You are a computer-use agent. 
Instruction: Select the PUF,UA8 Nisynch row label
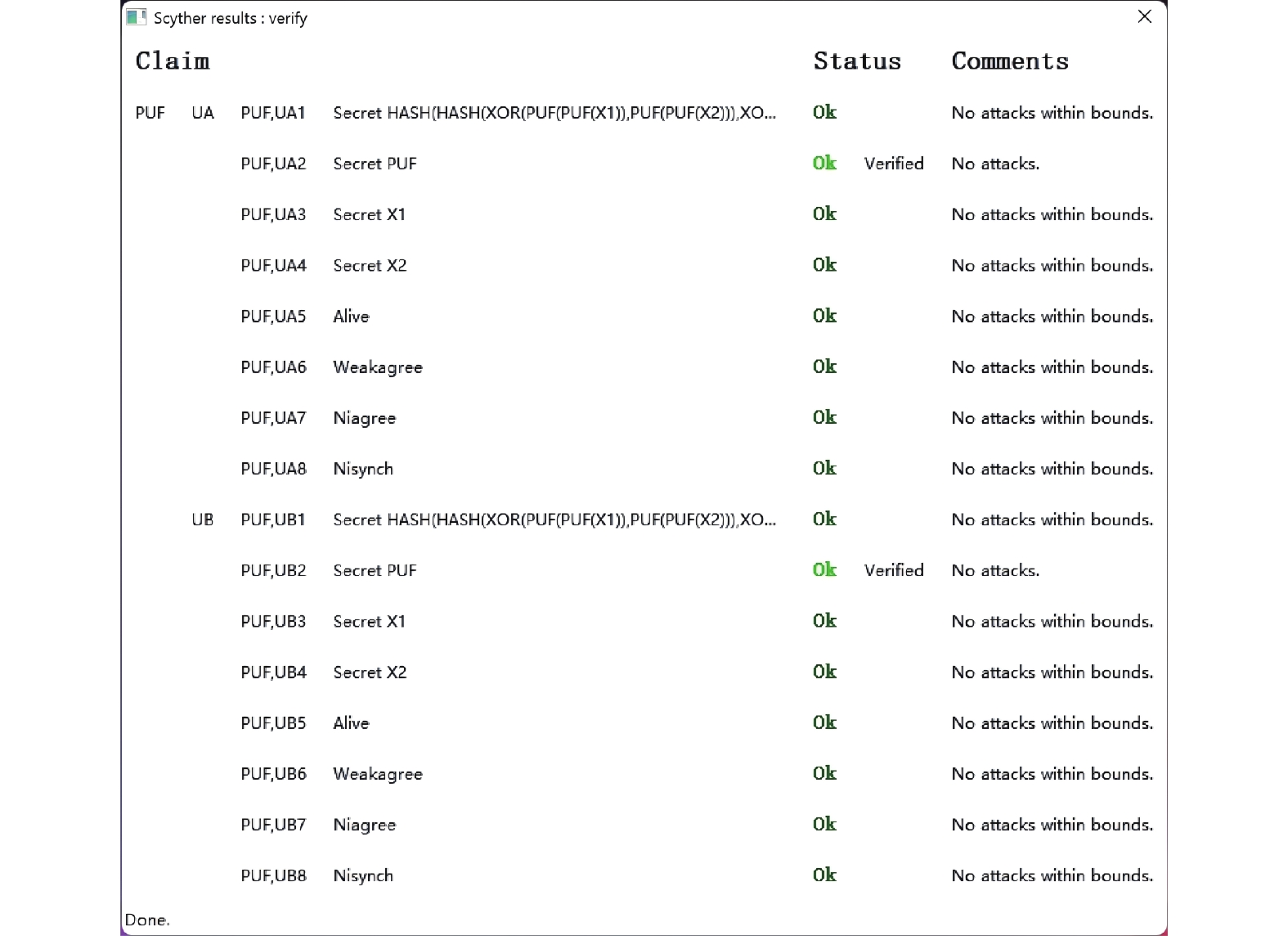[273, 469]
